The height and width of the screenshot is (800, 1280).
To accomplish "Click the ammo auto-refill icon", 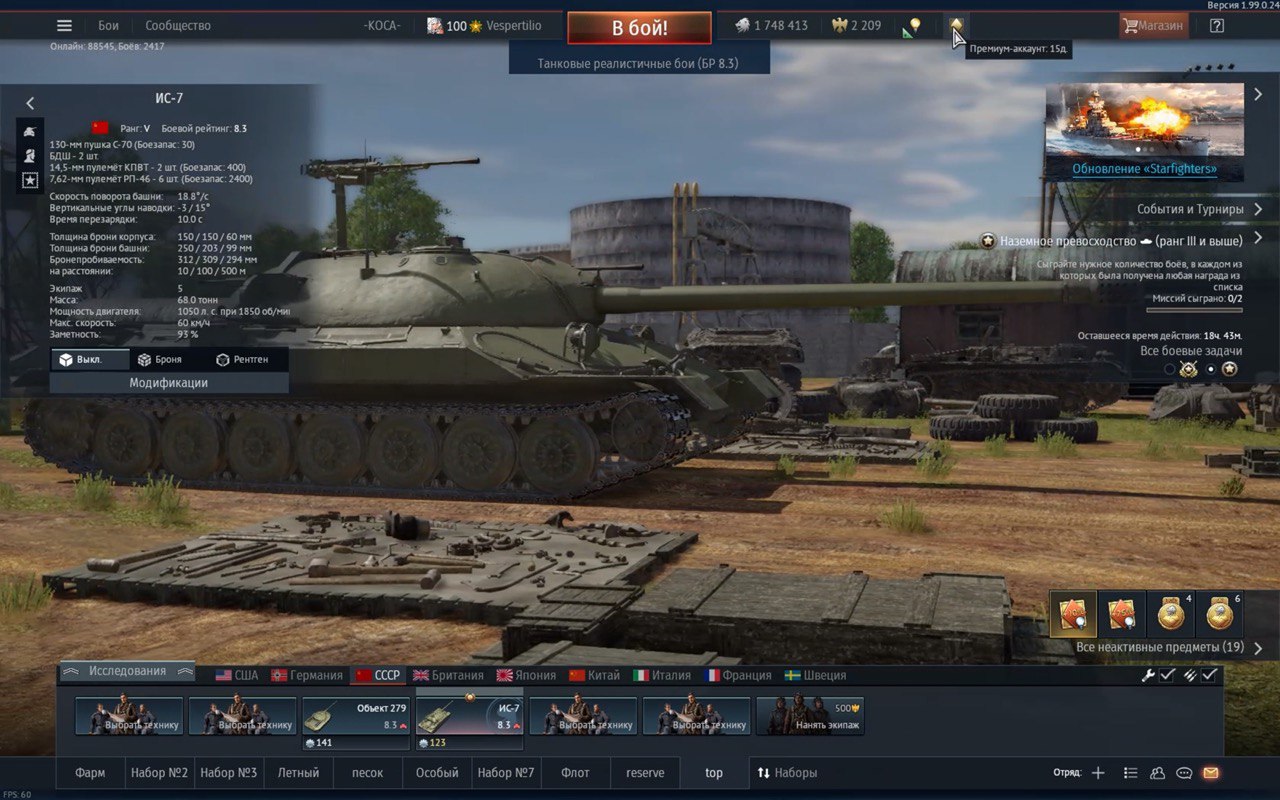I will (1190, 676).
